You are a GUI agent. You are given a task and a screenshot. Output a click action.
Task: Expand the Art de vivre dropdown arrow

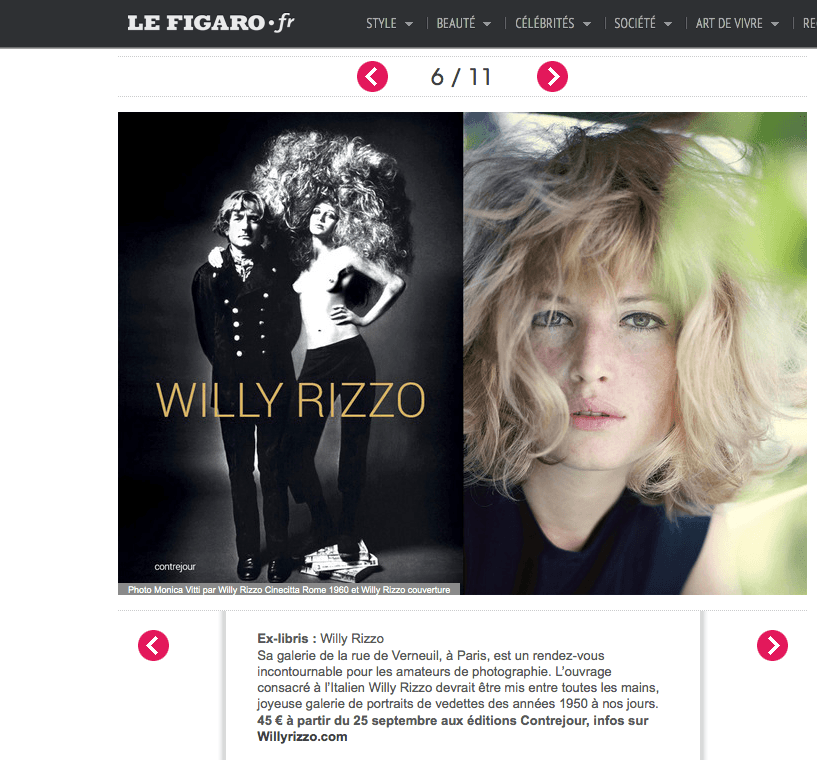775,24
